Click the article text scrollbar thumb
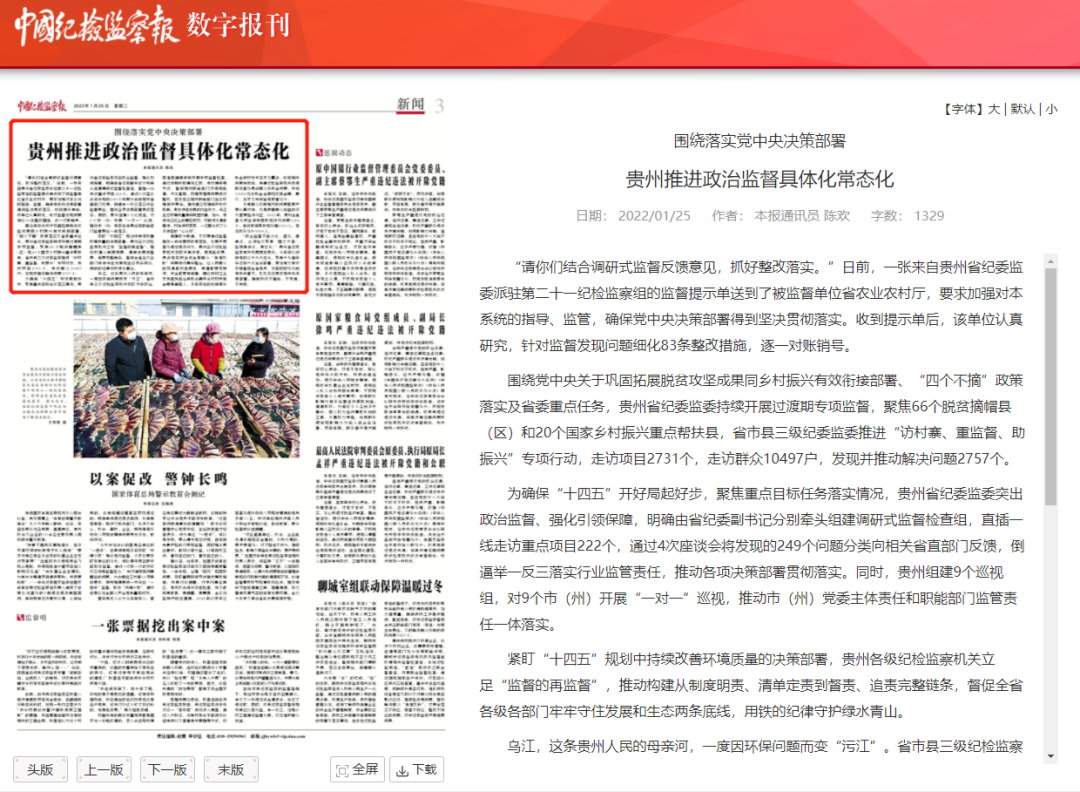The width and height of the screenshot is (1080, 792). click(1050, 386)
